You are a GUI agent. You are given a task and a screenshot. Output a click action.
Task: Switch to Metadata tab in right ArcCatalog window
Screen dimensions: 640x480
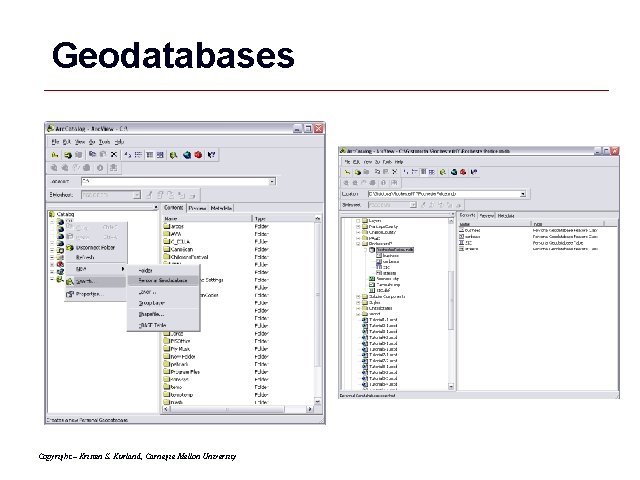click(x=506, y=215)
